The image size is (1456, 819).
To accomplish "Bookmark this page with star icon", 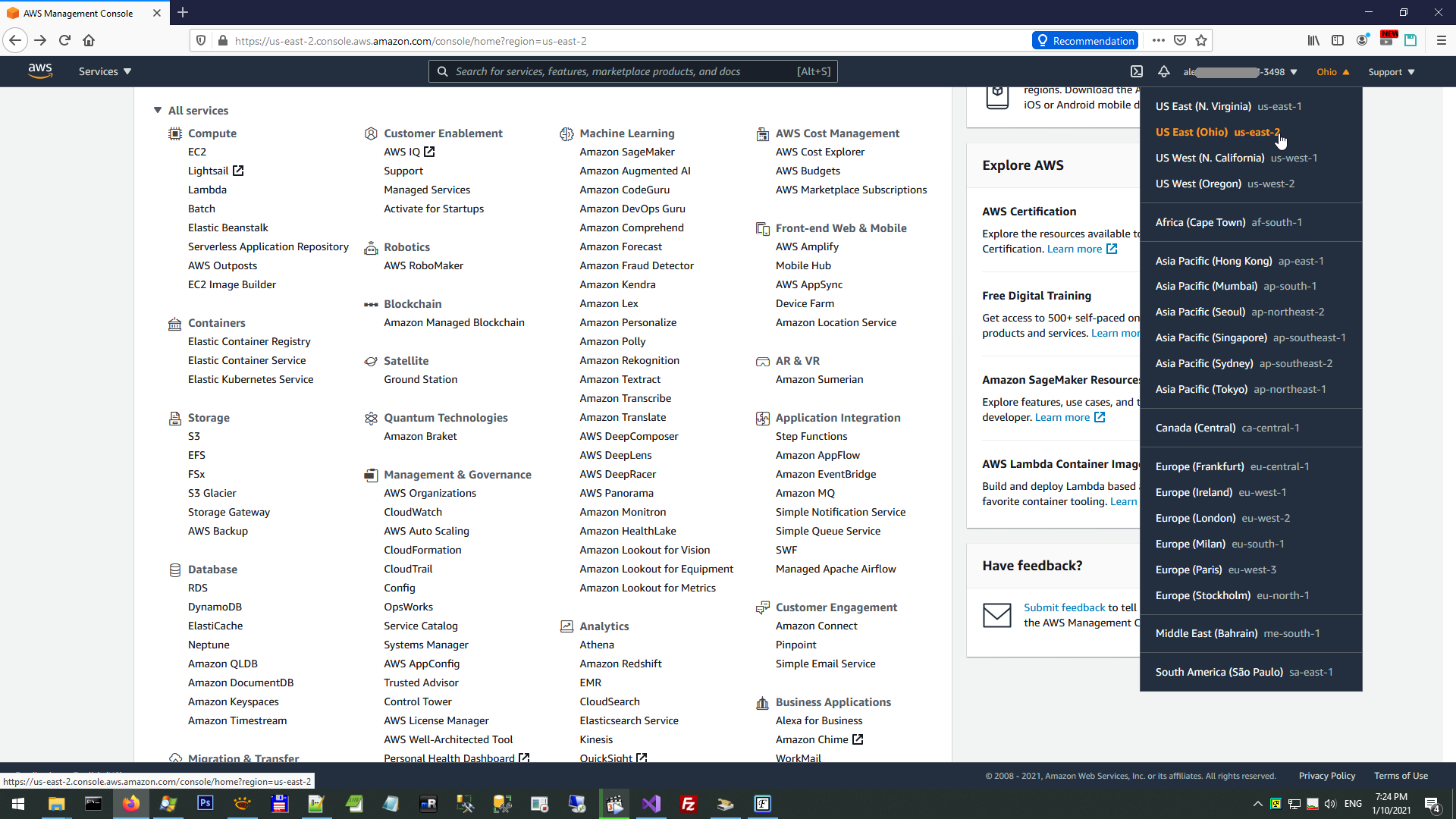I will pyautogui.click(x=1201, y=41).
